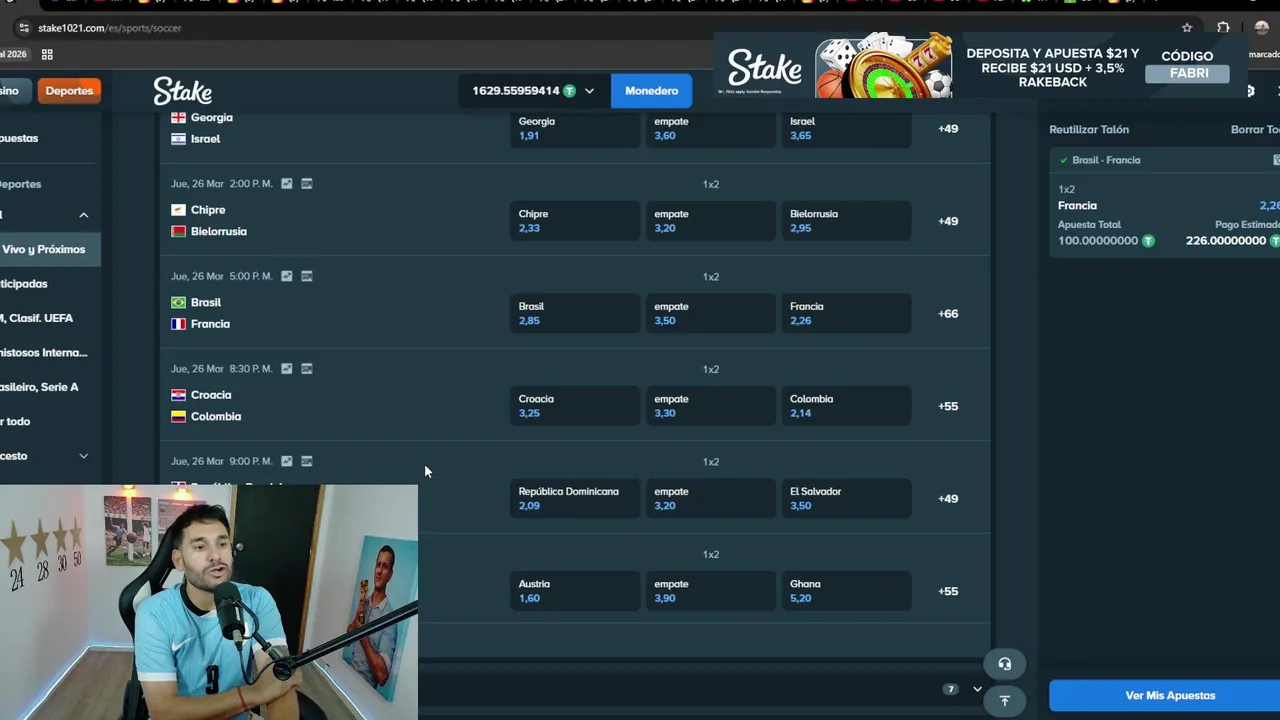
Task: Show +55 more markets for Croacia-Colombia
Action: 948,406
